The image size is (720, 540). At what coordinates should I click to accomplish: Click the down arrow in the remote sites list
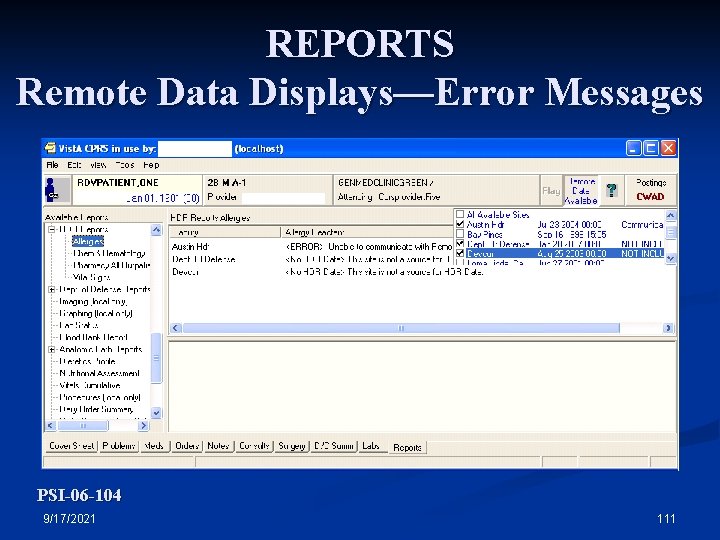point(670,259)
